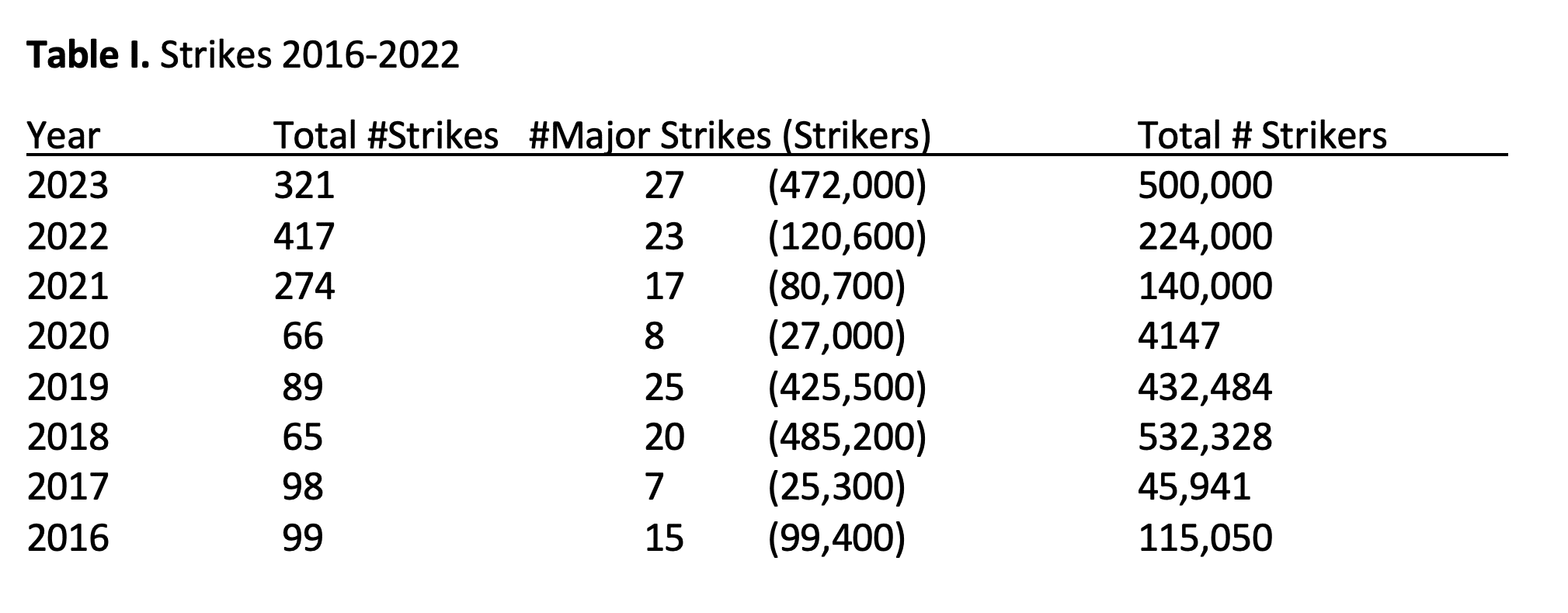This screenshot has height=613, width=1568.
Task: Select the 115,050 total strikers value
Action: pos(1205,538)
